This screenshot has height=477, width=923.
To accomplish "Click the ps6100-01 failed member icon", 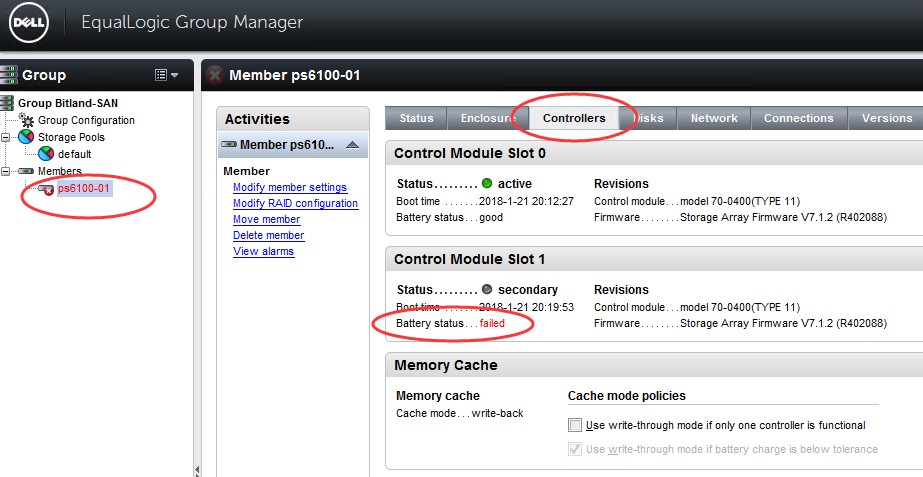I will (46, 189).
